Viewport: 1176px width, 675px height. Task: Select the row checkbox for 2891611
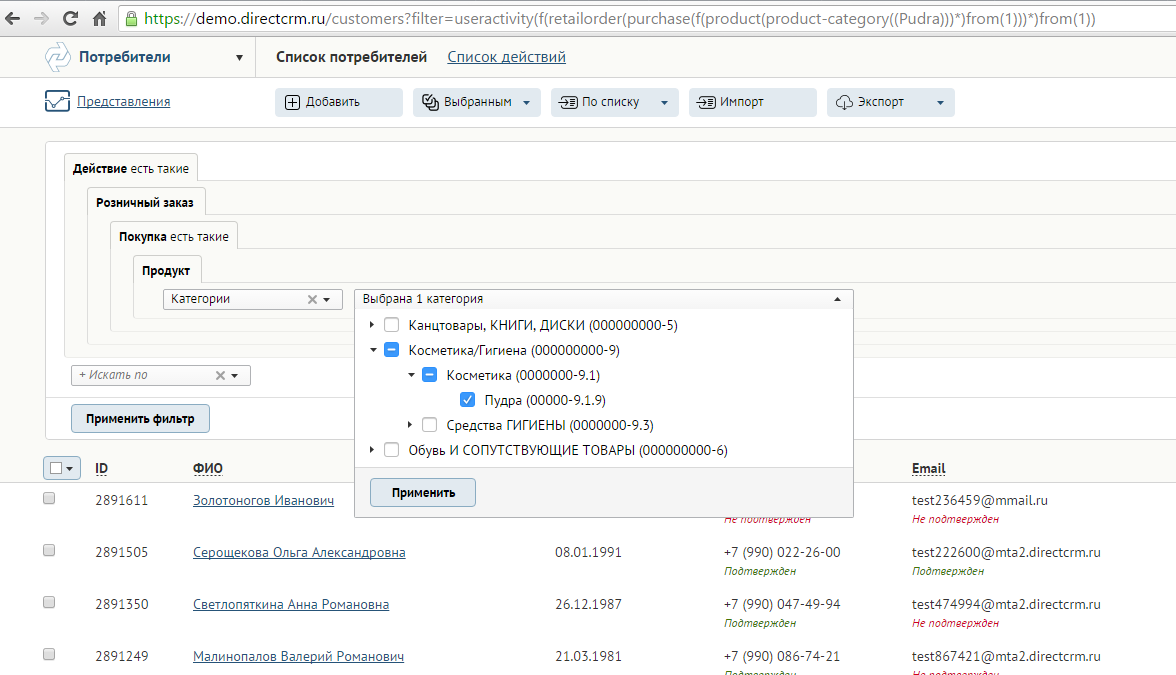(x=50, y=499)
